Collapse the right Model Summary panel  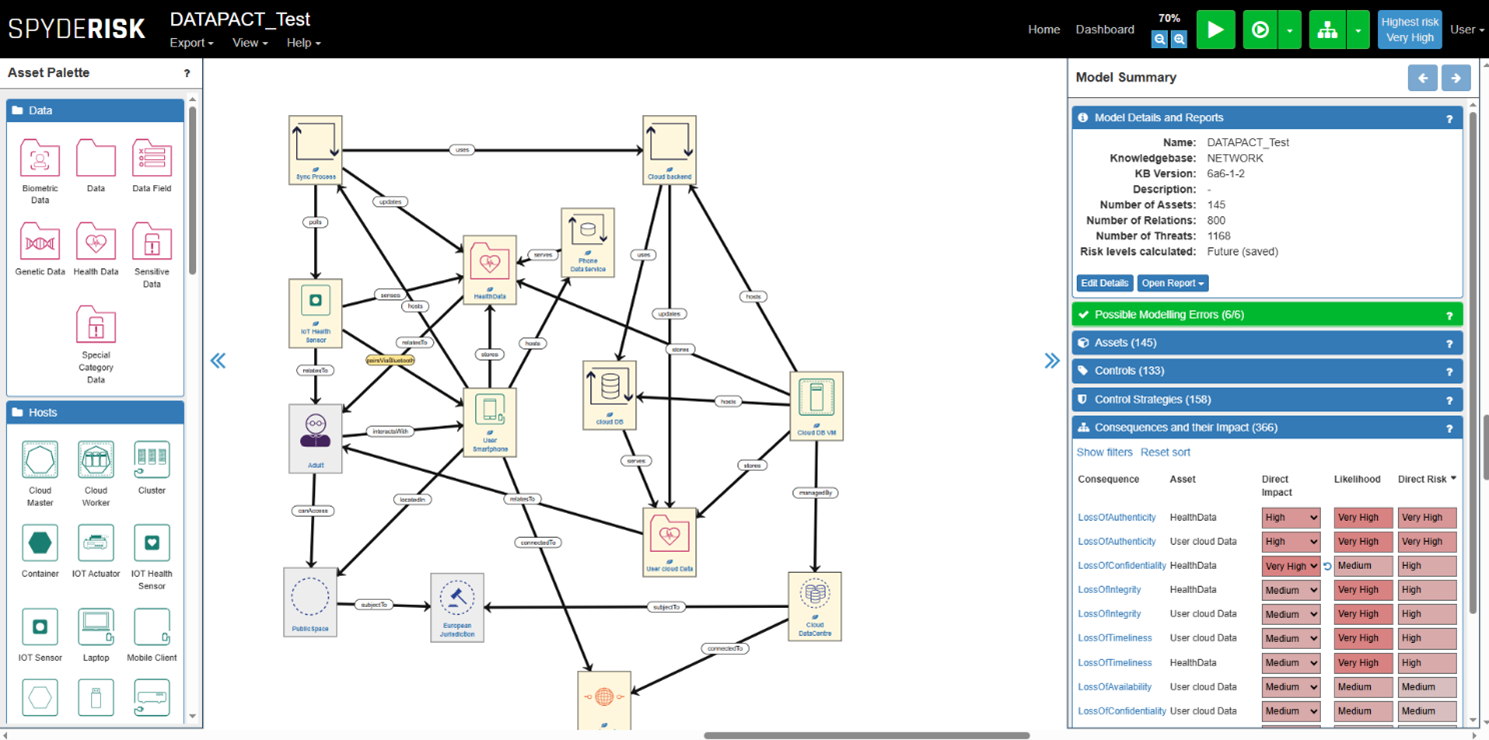(1051, 361)
